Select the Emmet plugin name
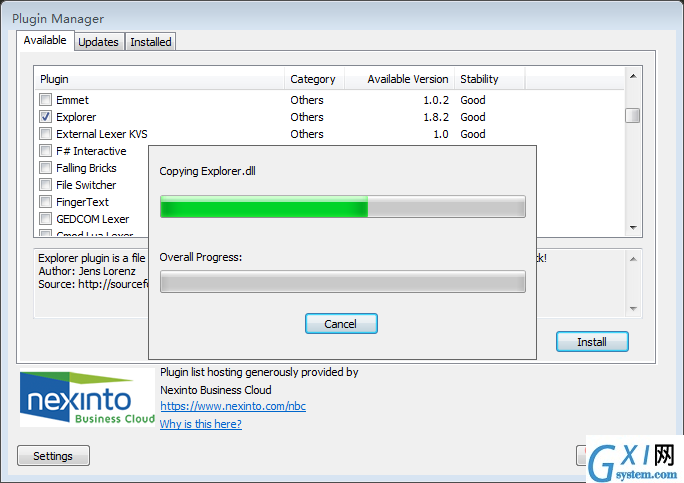Viewport: 684px width, 483px height. (x=72, y=100)
